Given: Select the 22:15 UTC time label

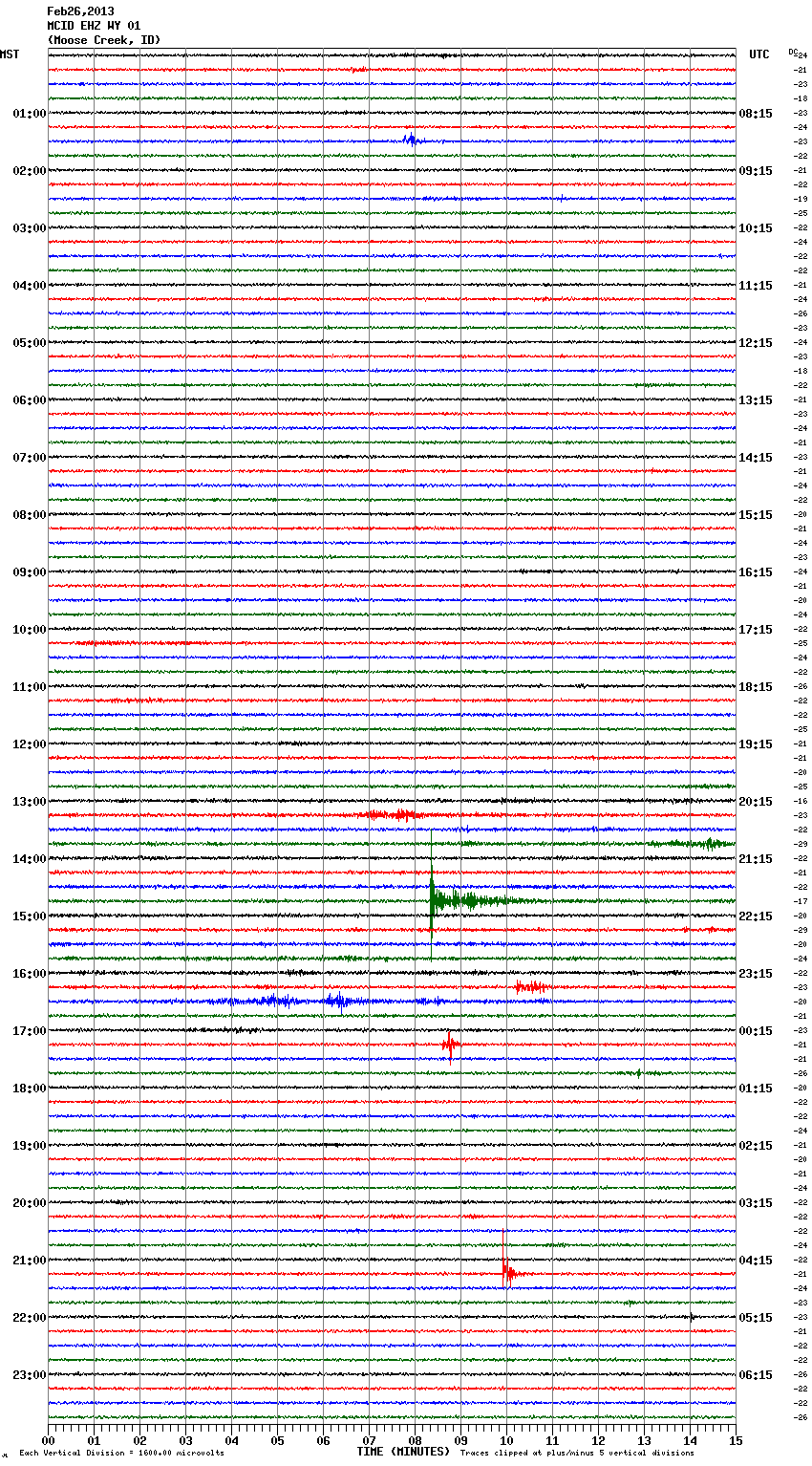Looking at the screenshot, I should click(x=756, y=916).
